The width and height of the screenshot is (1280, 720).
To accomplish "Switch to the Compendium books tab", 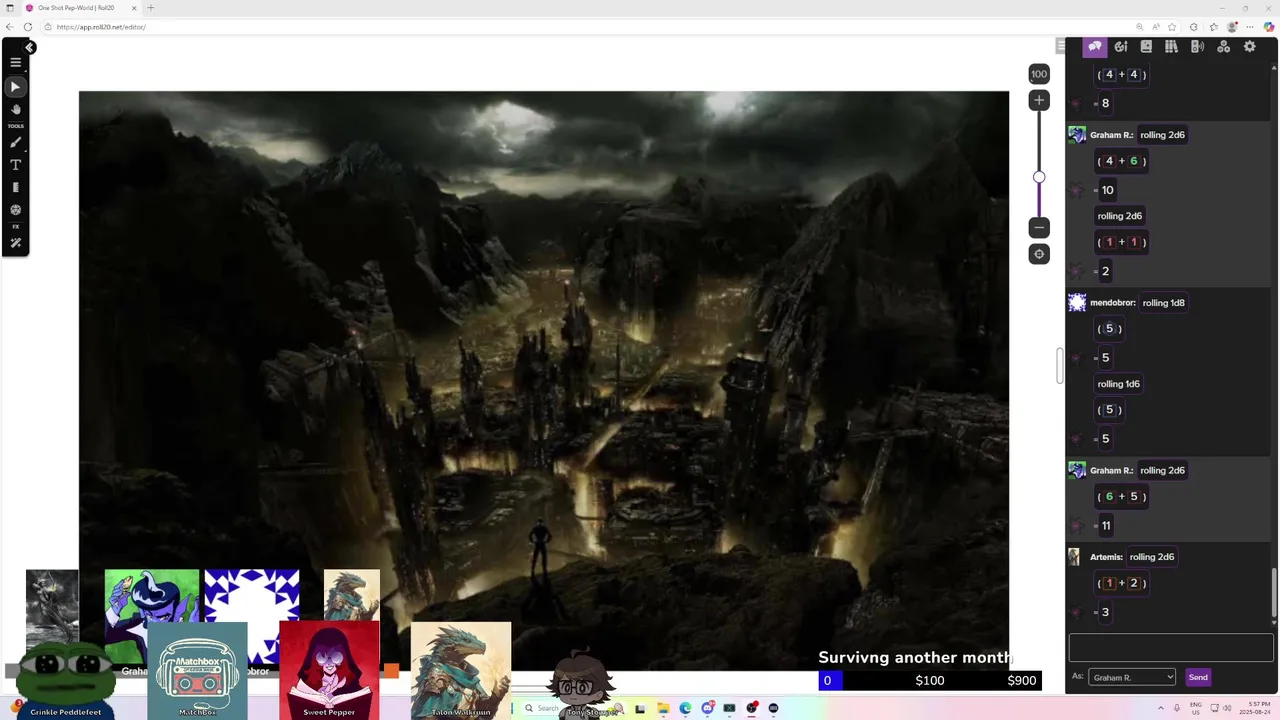I will (1171, 47).
